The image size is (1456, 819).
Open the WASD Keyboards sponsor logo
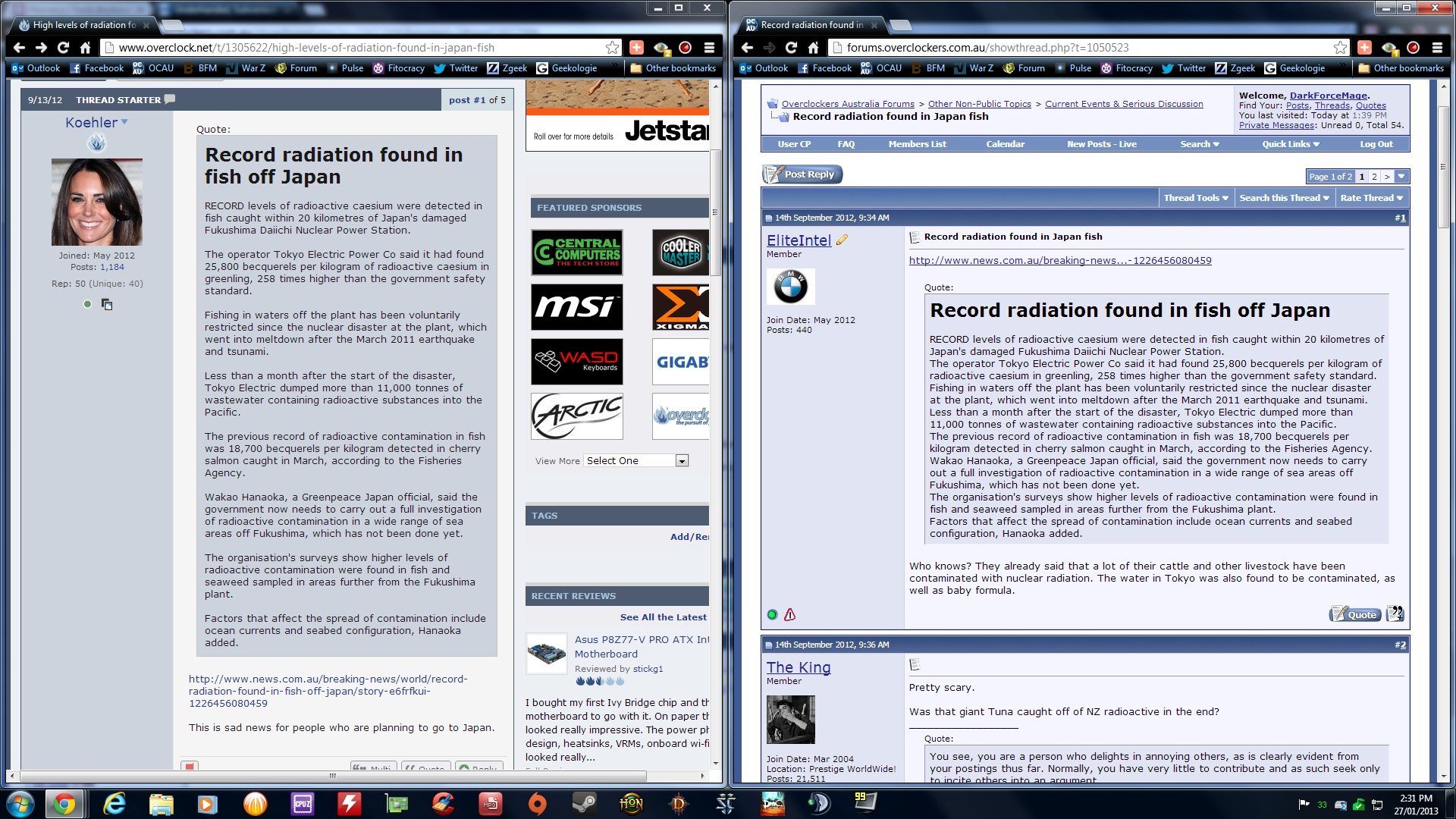576,362
